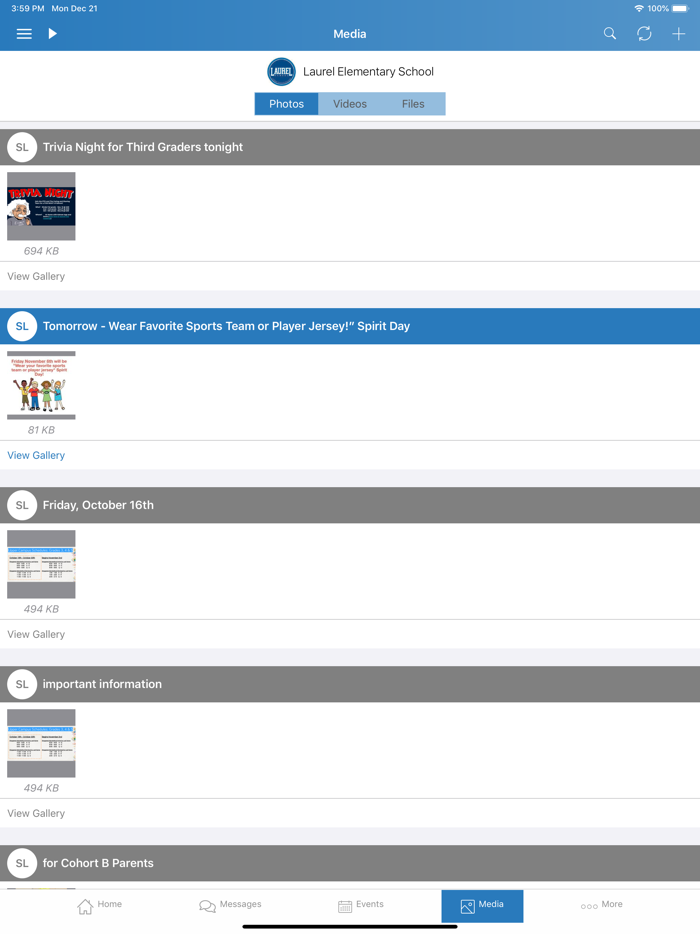Screen dimensions: 700x934
Task: Tap SL avatar on Cohort B Parents post
Action: [22, 863]
